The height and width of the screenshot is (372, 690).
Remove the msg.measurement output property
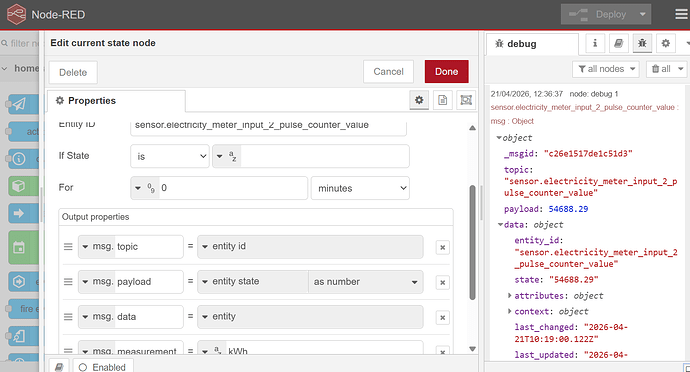coord(443,351)
